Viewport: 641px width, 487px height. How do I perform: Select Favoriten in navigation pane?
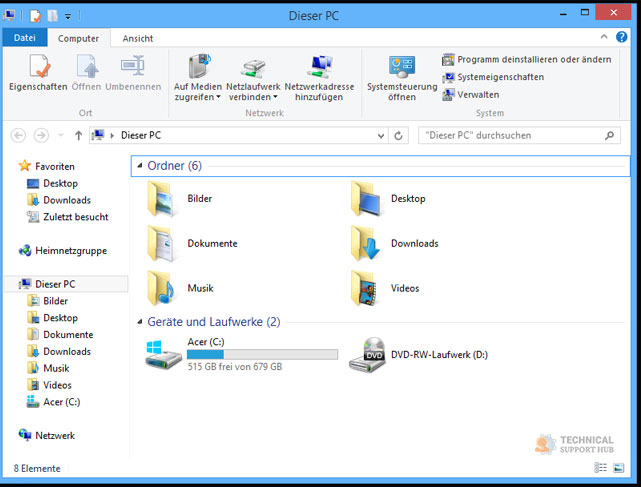pyautogui.click(x=47, y=166)
